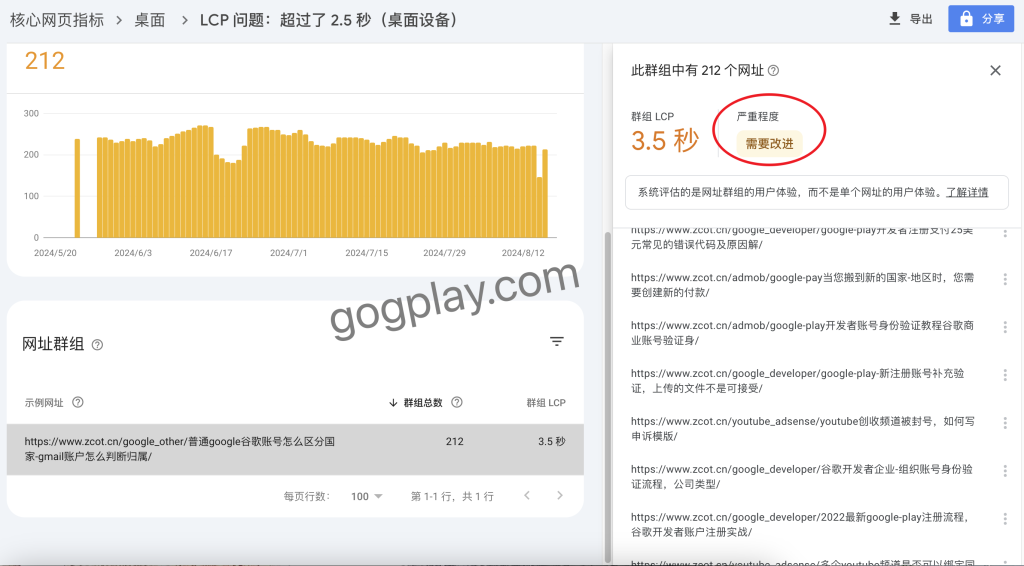Open more options for 谷歌开发者企业-组织账号 URL
Viewport: 1024px width, 566px height.
(x=1005, y=471)
